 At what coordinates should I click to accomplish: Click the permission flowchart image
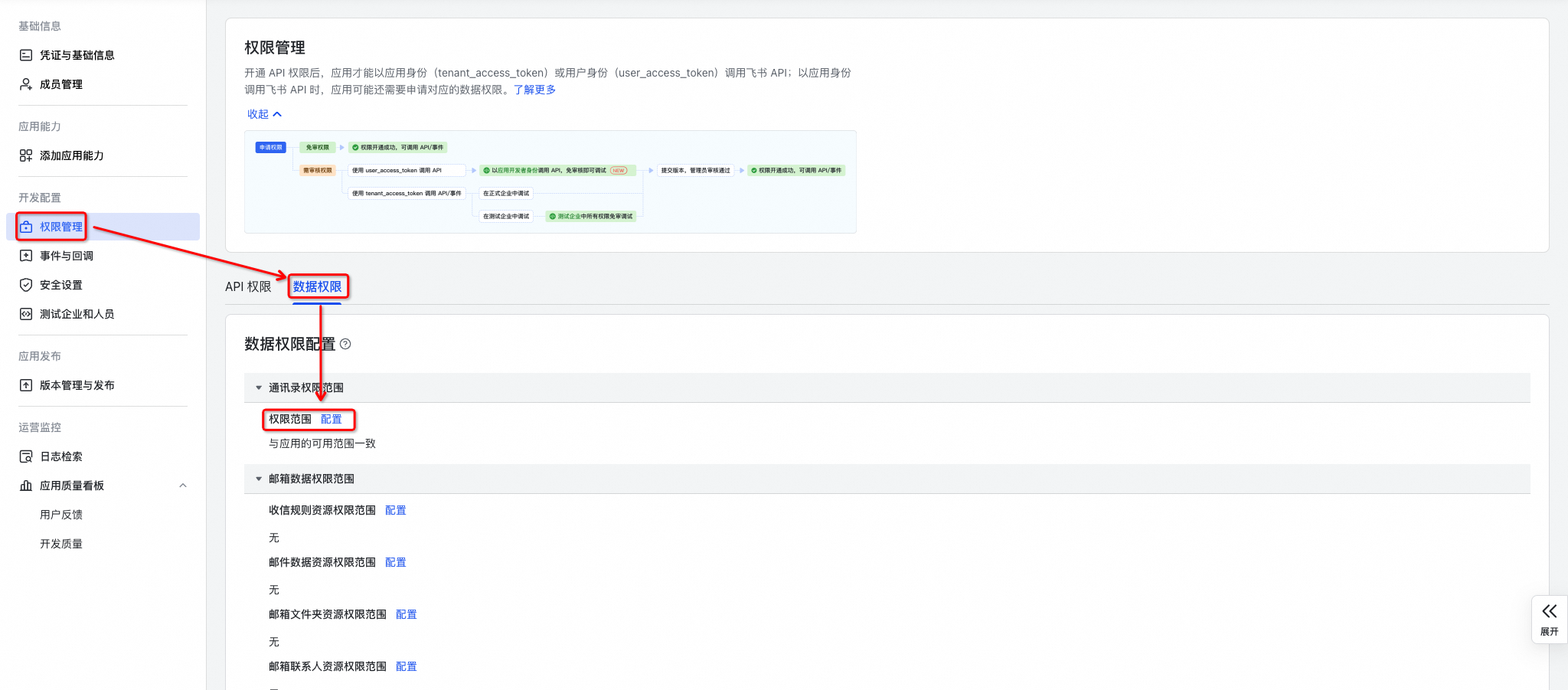550,181
